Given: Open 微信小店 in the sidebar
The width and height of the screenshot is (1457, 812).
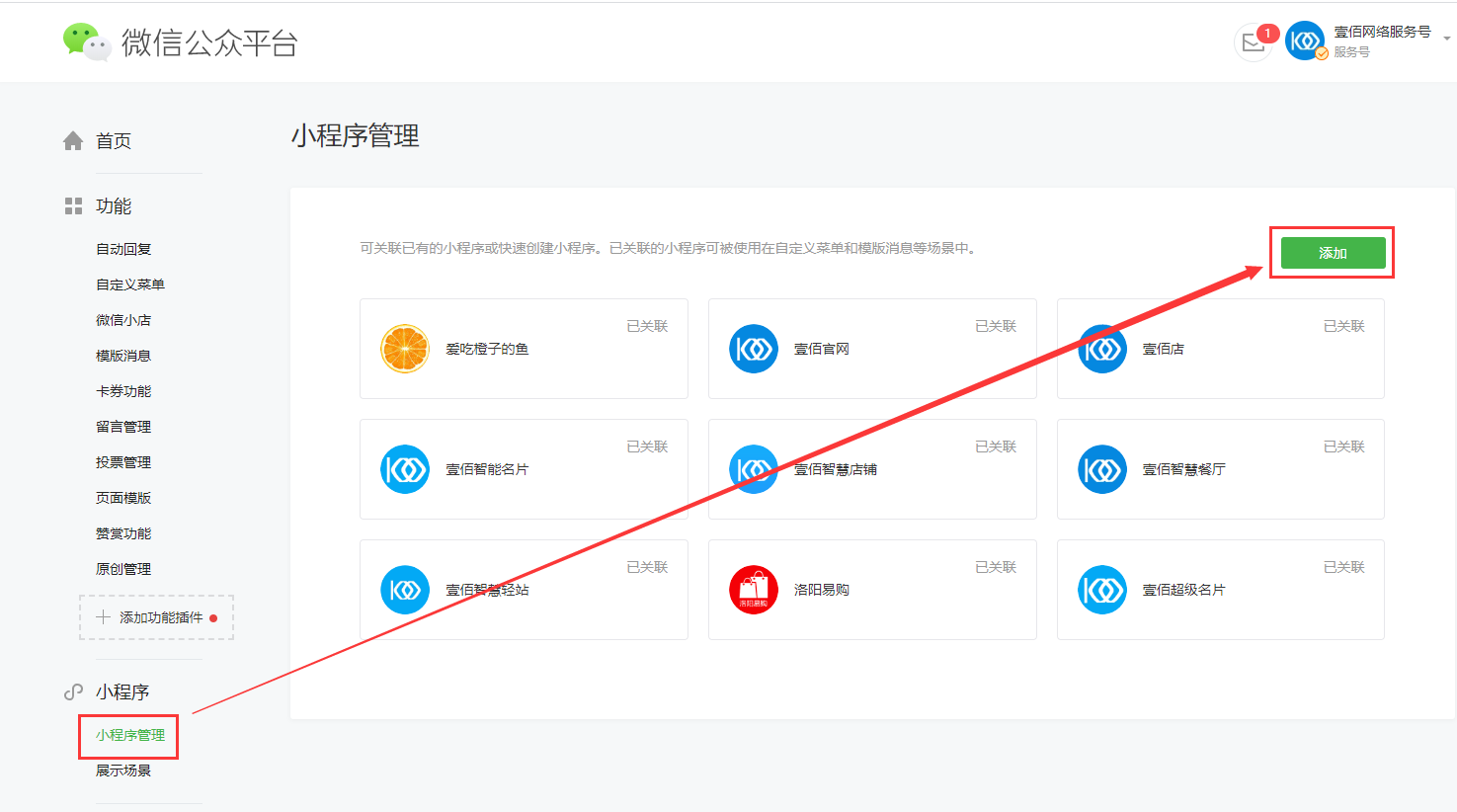Looking at the screenshot, I should pos(123,320).
